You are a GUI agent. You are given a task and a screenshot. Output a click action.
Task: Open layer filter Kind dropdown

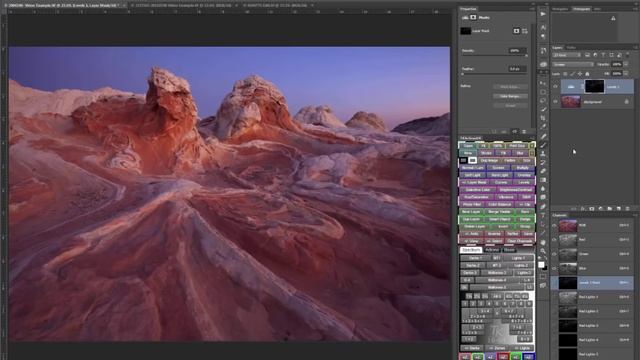tap(567, 55)
